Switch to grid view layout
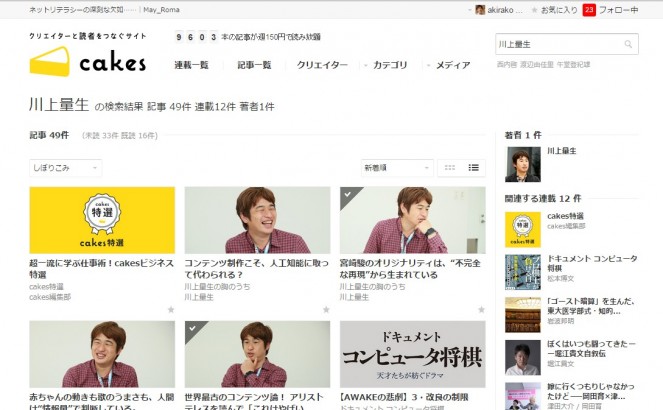This screenshot has height=410, width=663. click(449, 168)
